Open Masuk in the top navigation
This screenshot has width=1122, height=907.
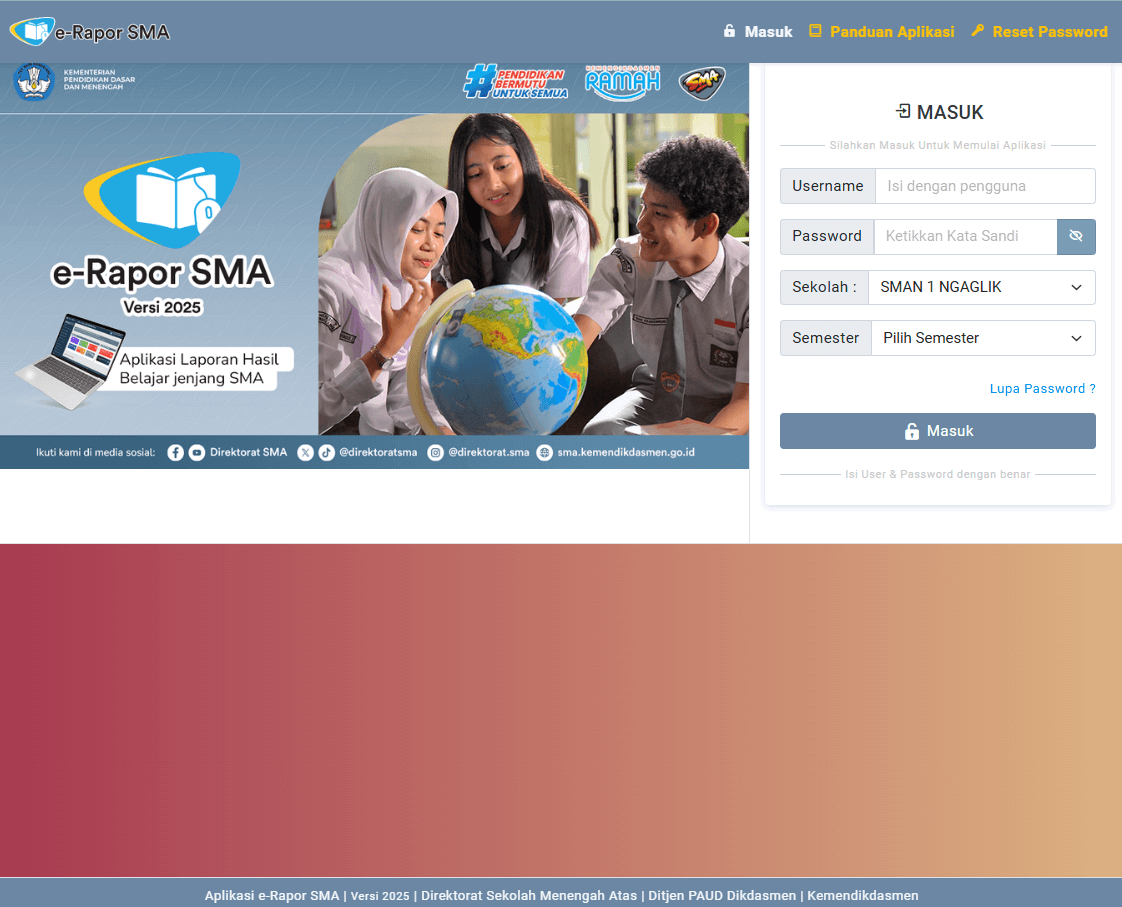pyautogui.click(x=758, y=32)
